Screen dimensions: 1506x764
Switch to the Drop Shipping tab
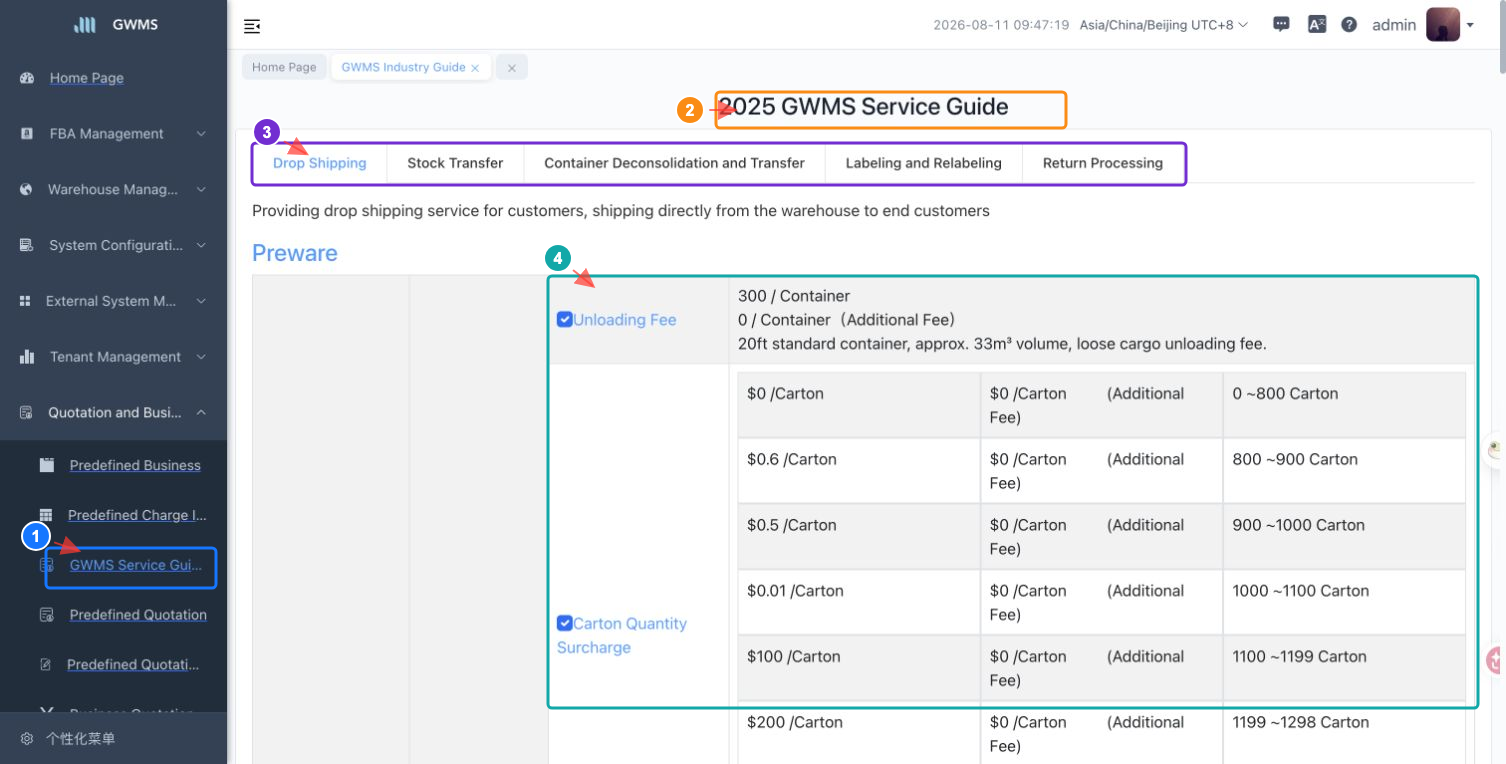320,163
